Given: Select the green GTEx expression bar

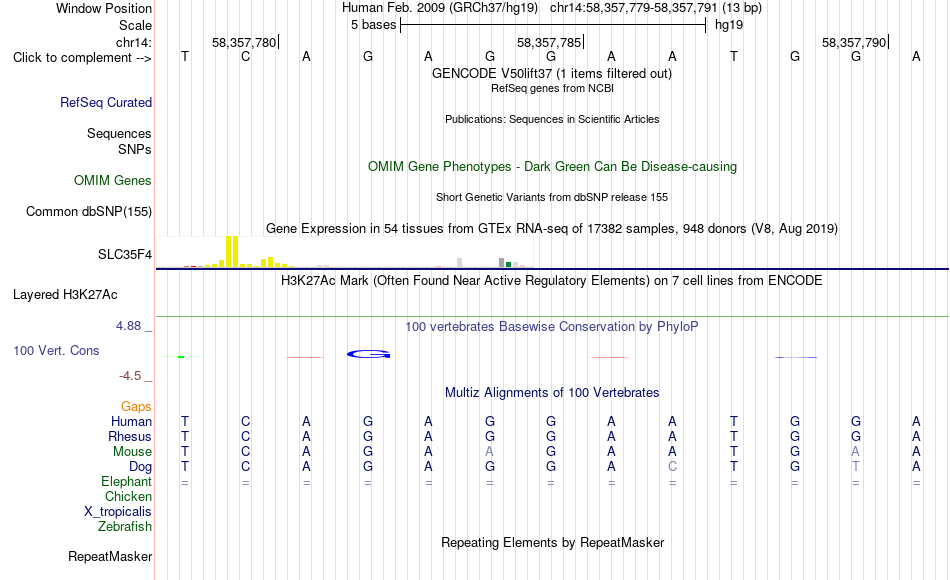Looking at the screenshot, I should coord(508,264).
